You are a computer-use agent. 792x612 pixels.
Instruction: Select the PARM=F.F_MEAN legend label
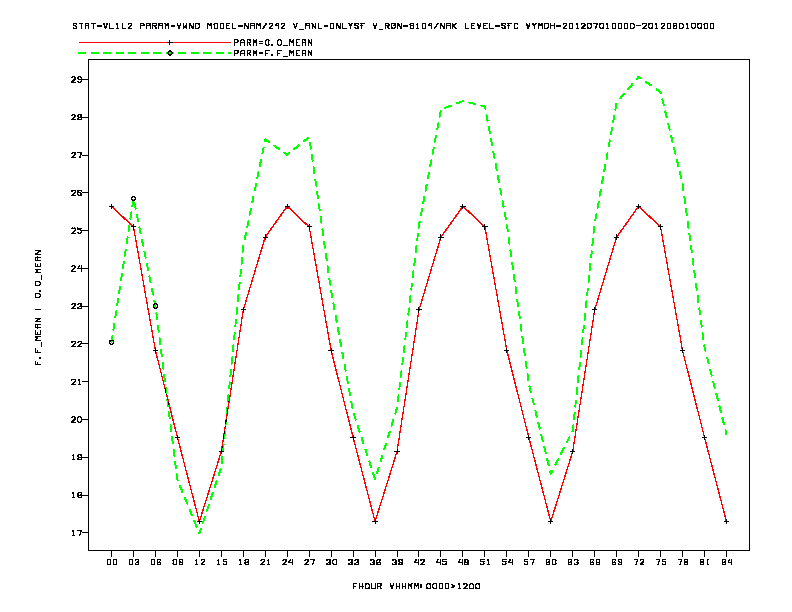tap(273, 53)
